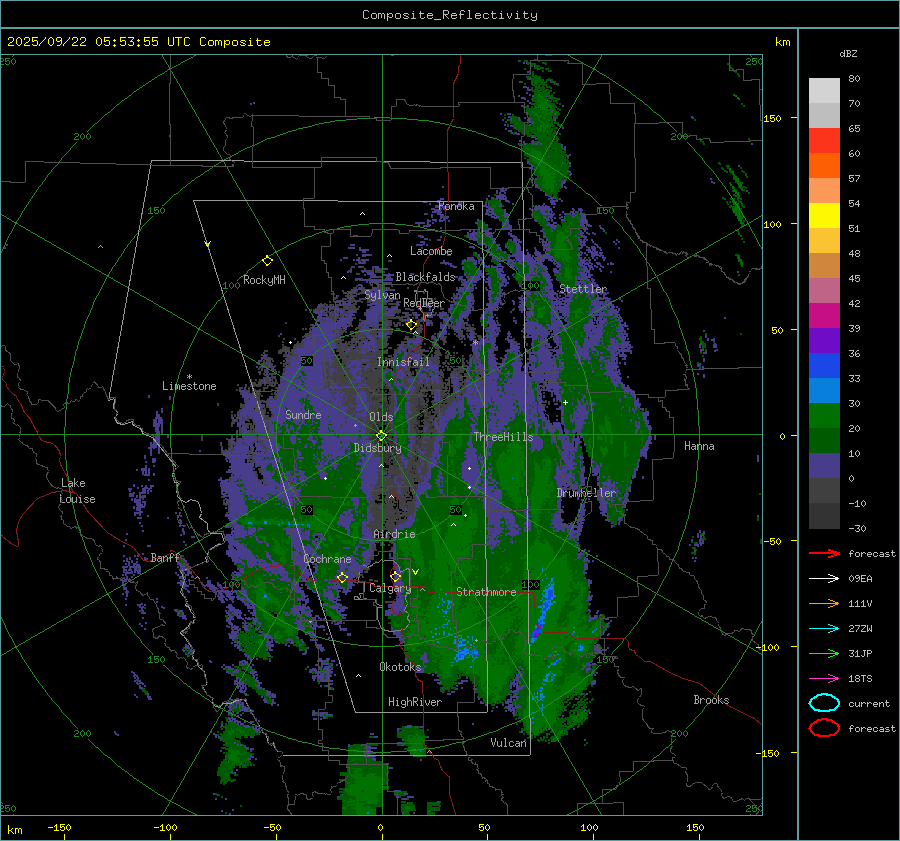This screenshot has height=841, width=900.
Task: Click the cyan current ellipse icon
Action: (x=824, y=703)
